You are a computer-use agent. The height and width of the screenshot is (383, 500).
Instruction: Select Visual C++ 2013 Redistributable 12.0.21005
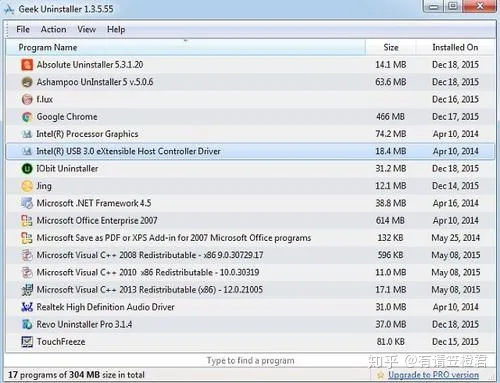click(150, 290)
